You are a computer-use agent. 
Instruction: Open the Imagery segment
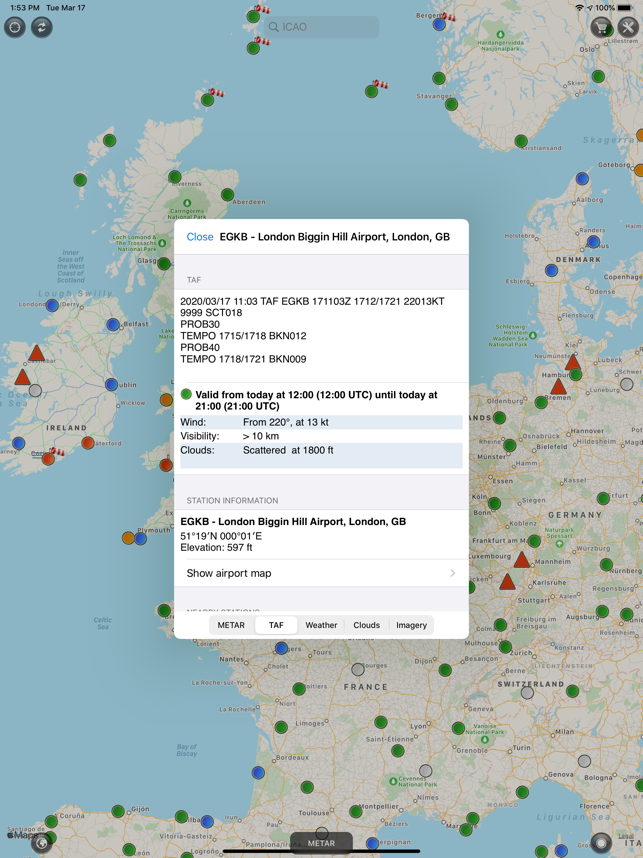(412, 625)
